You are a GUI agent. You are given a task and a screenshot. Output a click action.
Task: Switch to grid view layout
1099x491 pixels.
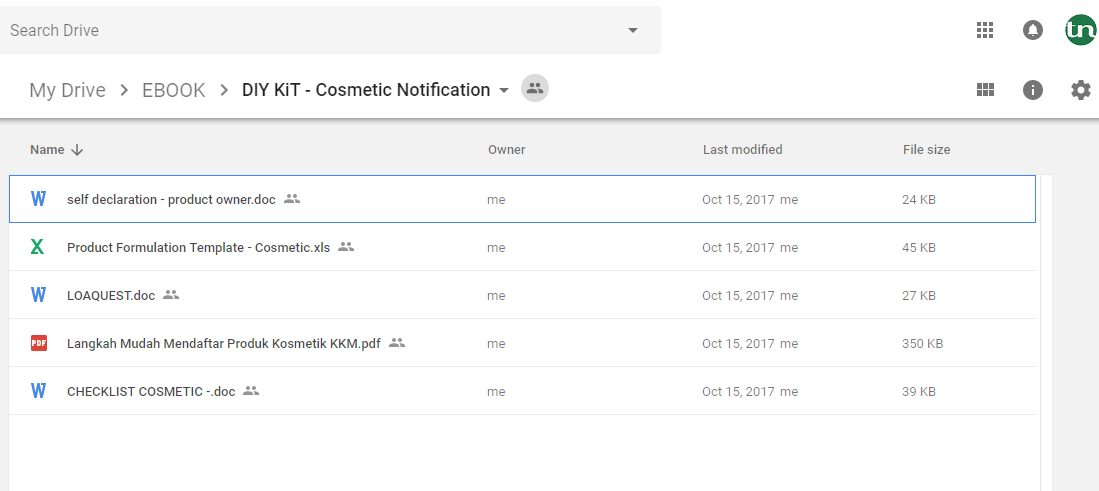pyautogui.click(x=985, y=90)
